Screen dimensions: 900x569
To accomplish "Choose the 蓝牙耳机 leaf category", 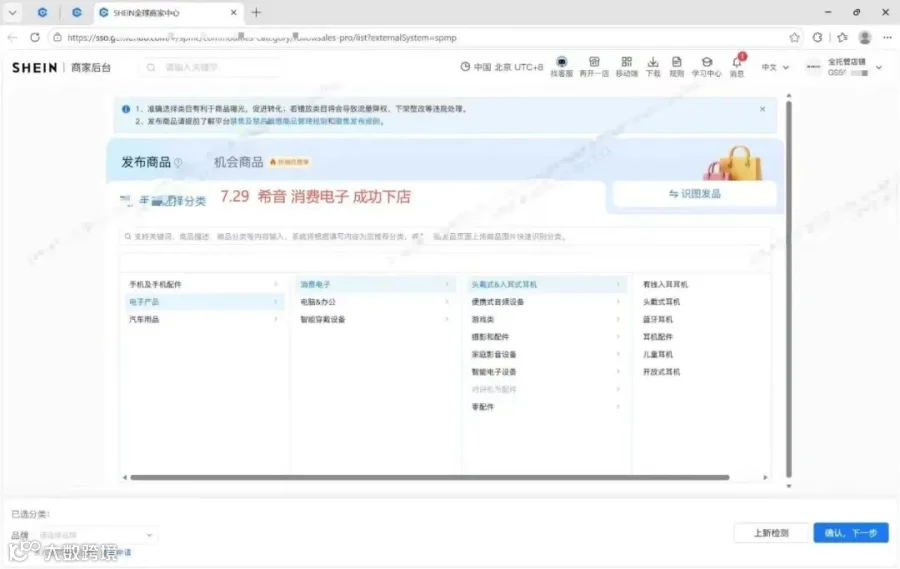I will point(657,319).
